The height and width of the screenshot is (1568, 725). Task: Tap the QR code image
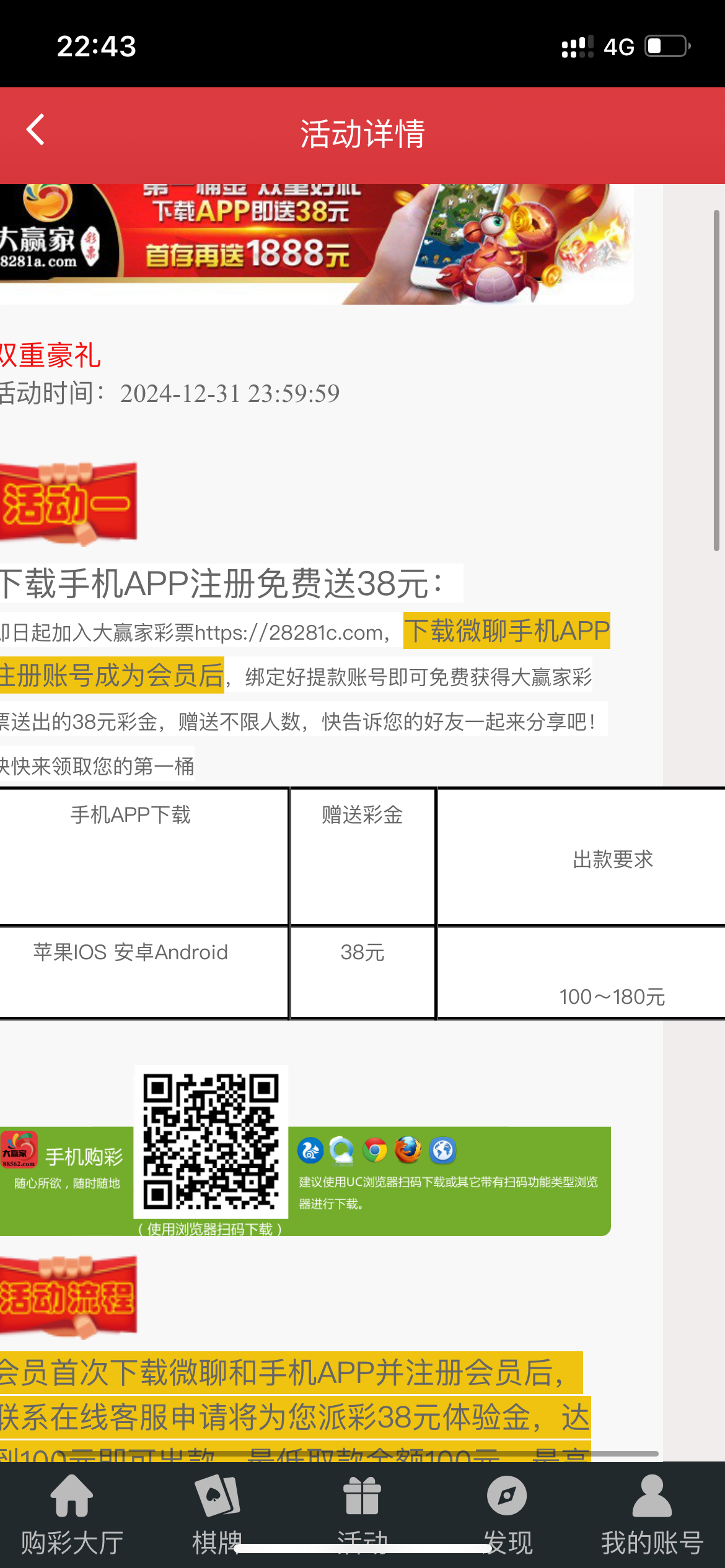[211, 1141]
